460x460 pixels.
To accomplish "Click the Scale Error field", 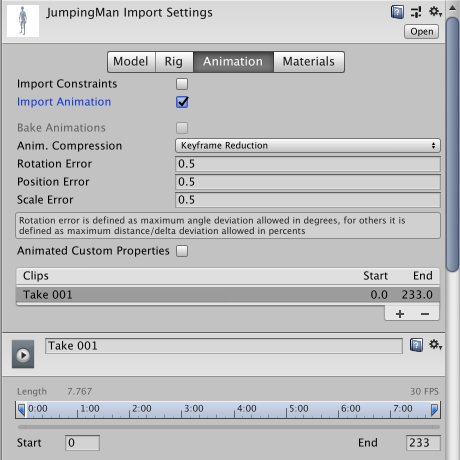I will (x=308, y=200).
